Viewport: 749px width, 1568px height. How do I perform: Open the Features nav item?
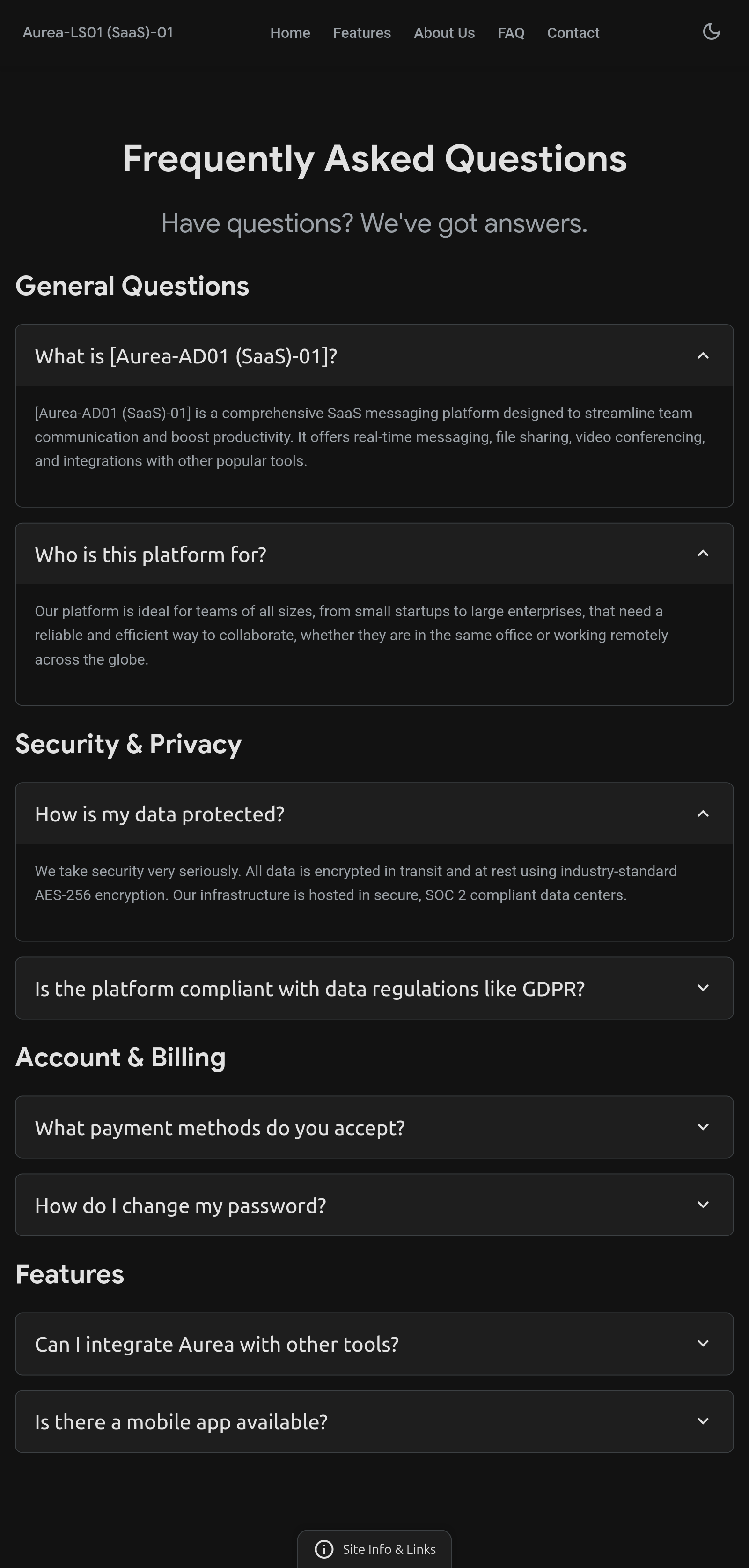tap(362, 33)
